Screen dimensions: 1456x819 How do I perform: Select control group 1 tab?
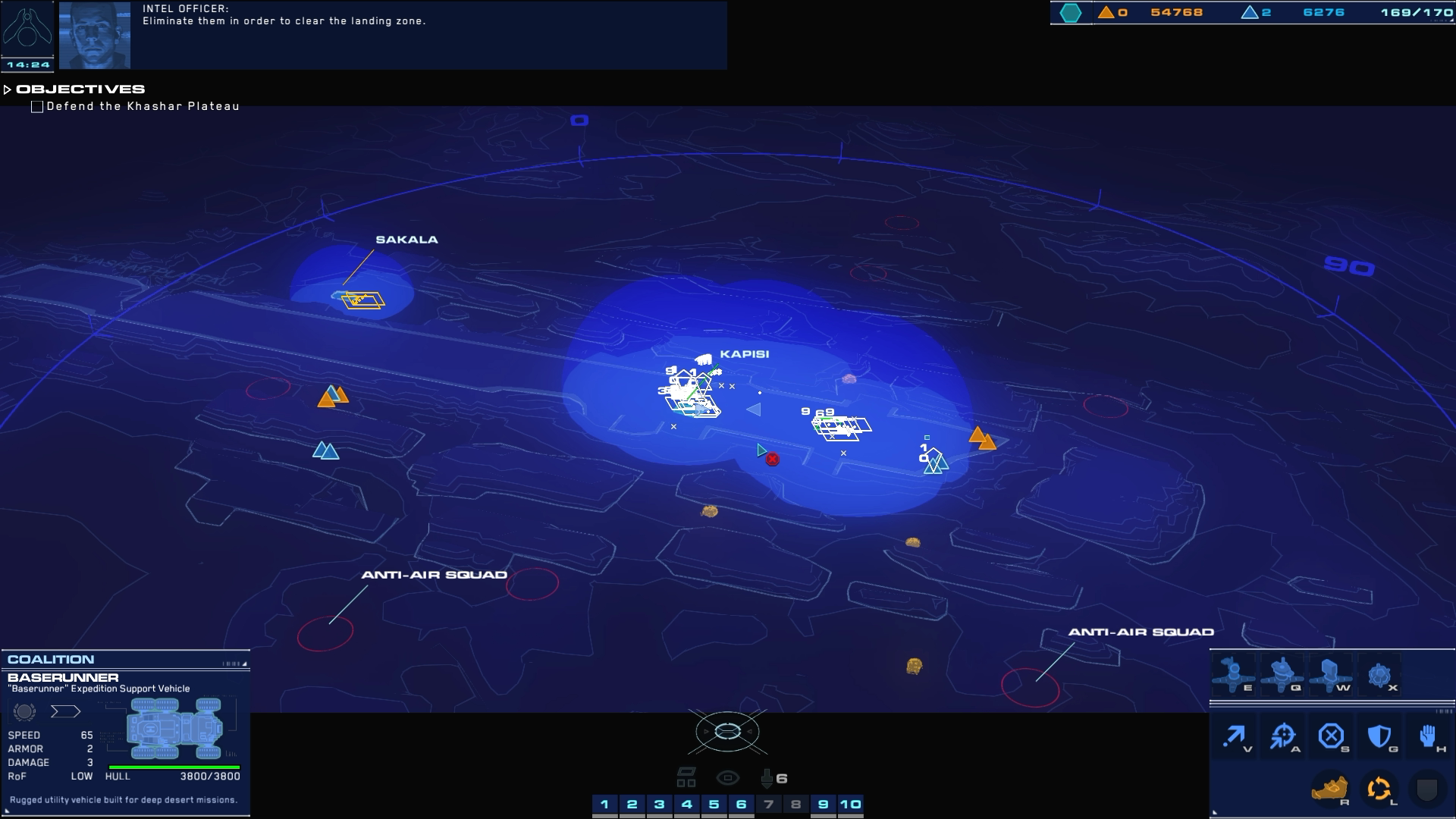[604, 805]
